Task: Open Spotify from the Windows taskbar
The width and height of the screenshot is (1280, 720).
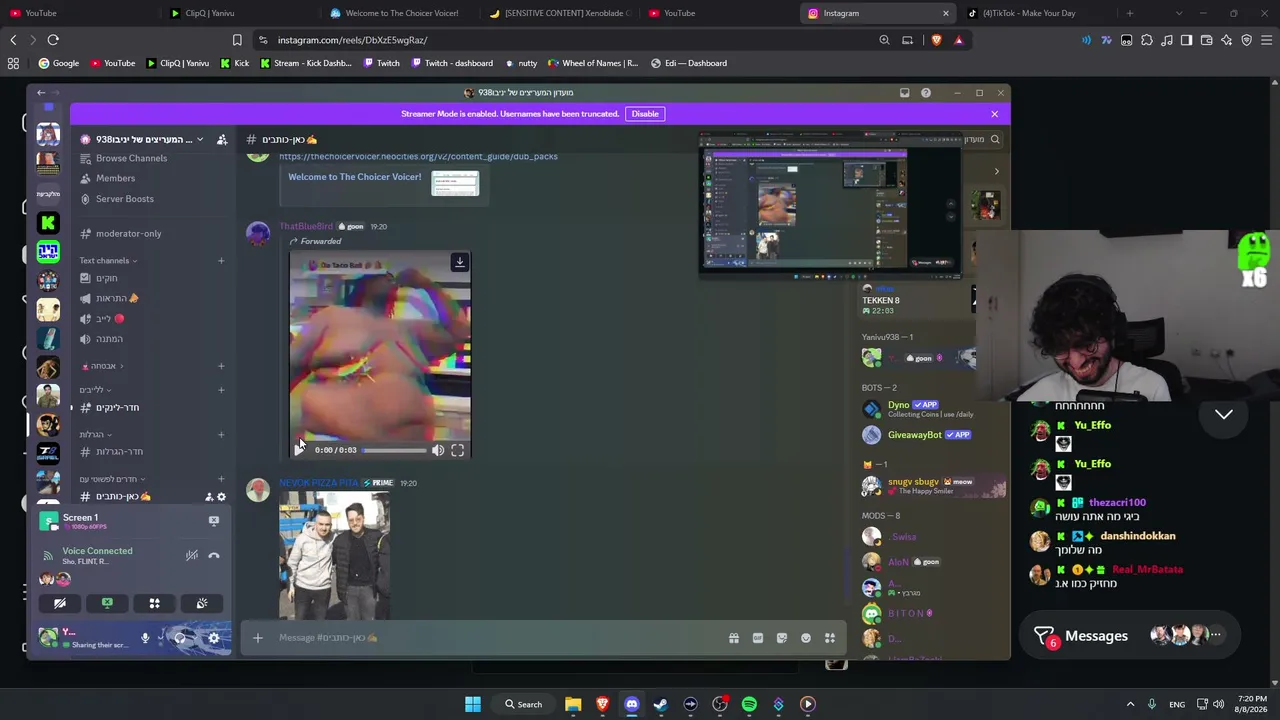Action: coord(749,704)
